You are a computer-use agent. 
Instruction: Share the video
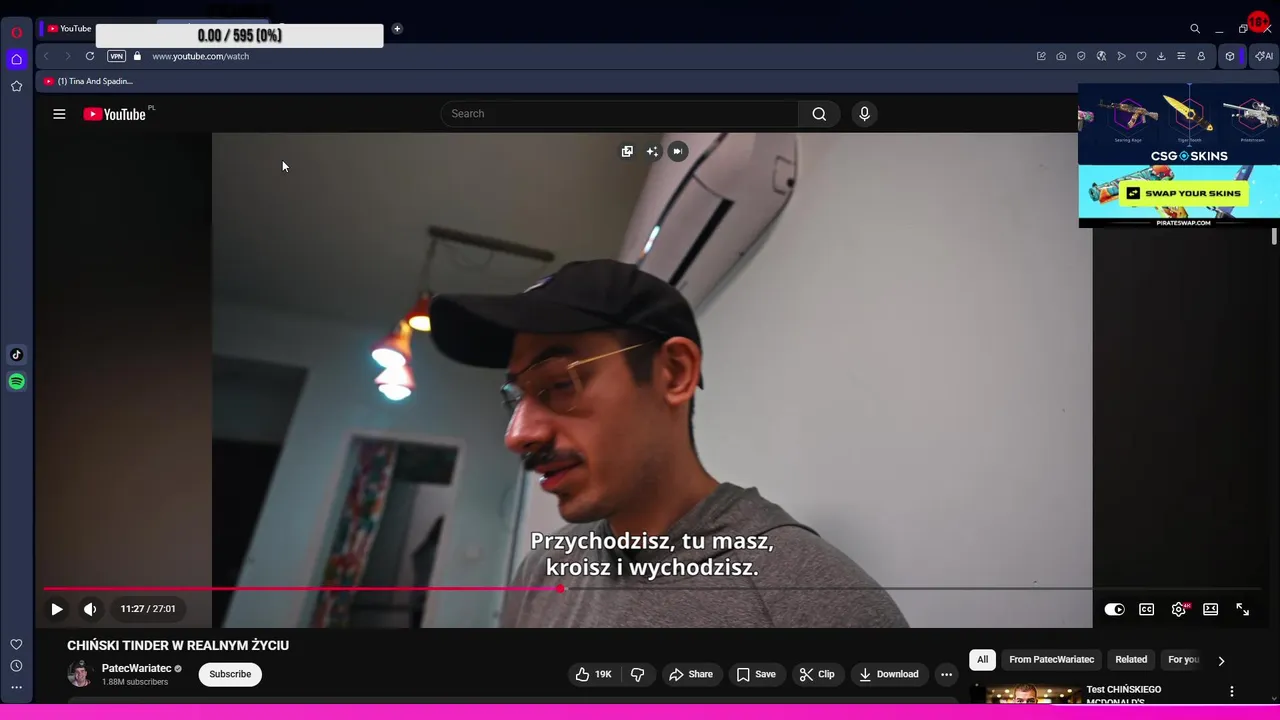pos(691,674)
